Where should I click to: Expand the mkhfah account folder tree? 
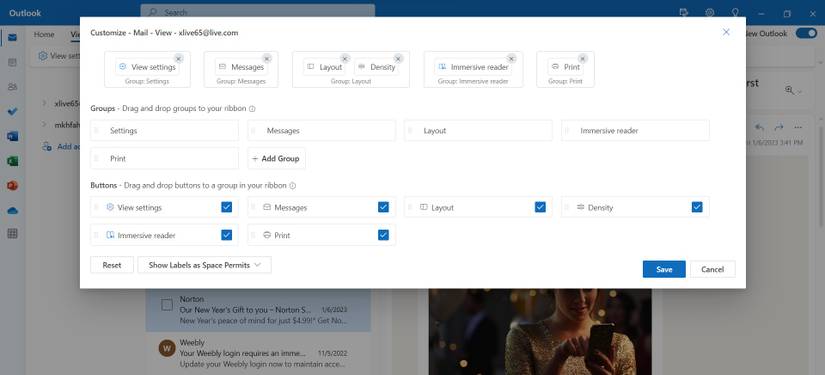(x=45, y=125)
